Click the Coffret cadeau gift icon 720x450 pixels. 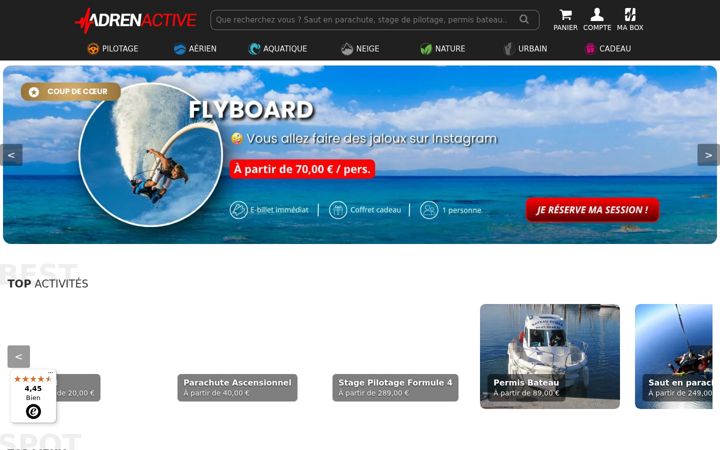[x=338, y=210]
